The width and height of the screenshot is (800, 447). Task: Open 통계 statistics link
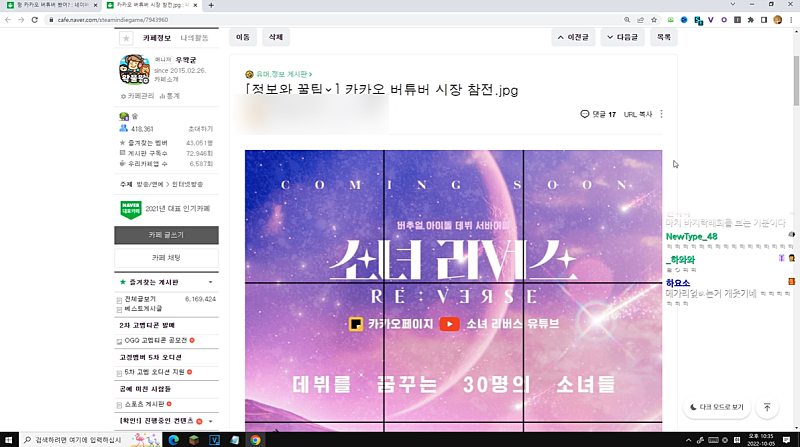point(170,96)
